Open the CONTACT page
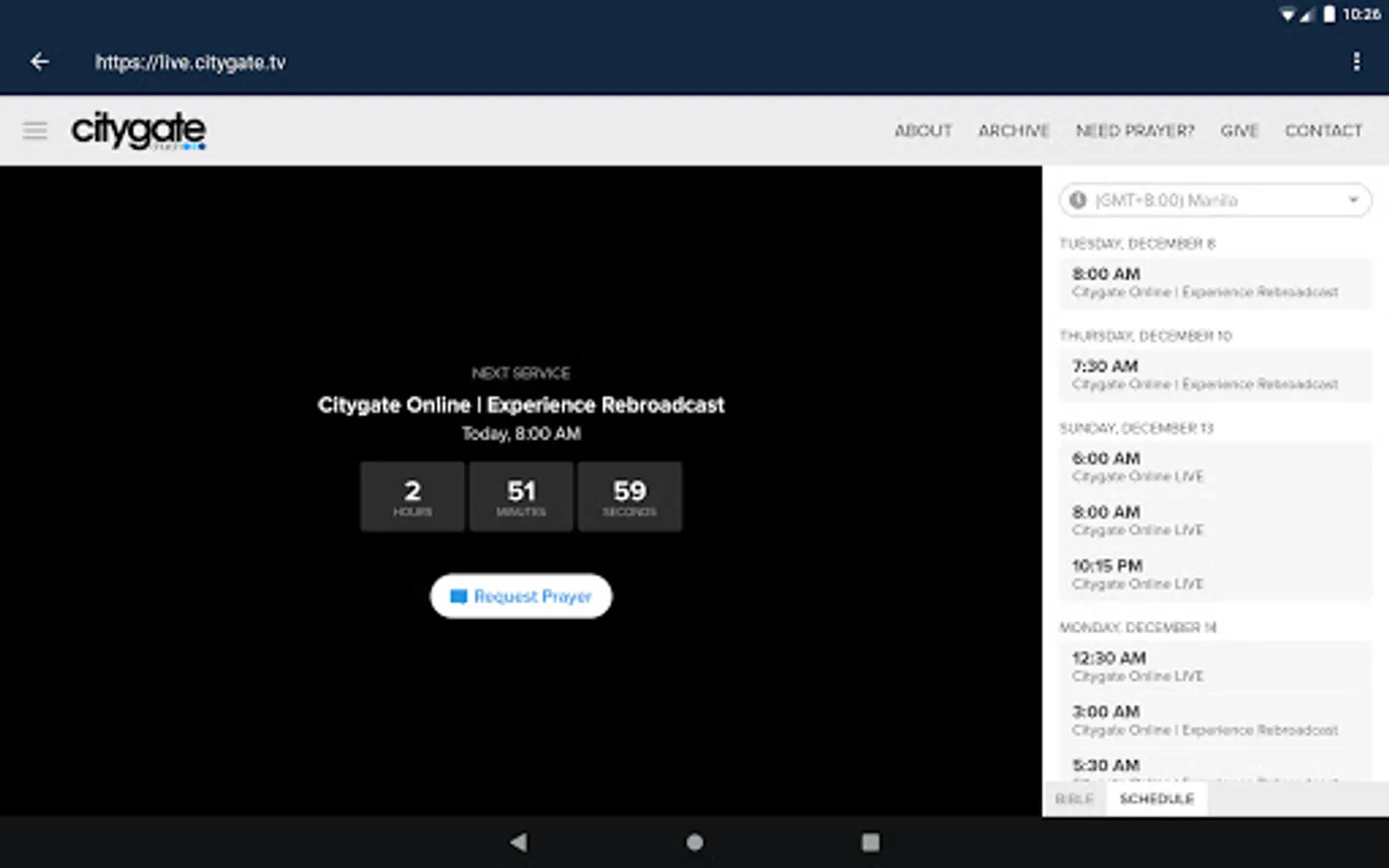The height and width of the screenshot is (868, 1389). 1323,130
